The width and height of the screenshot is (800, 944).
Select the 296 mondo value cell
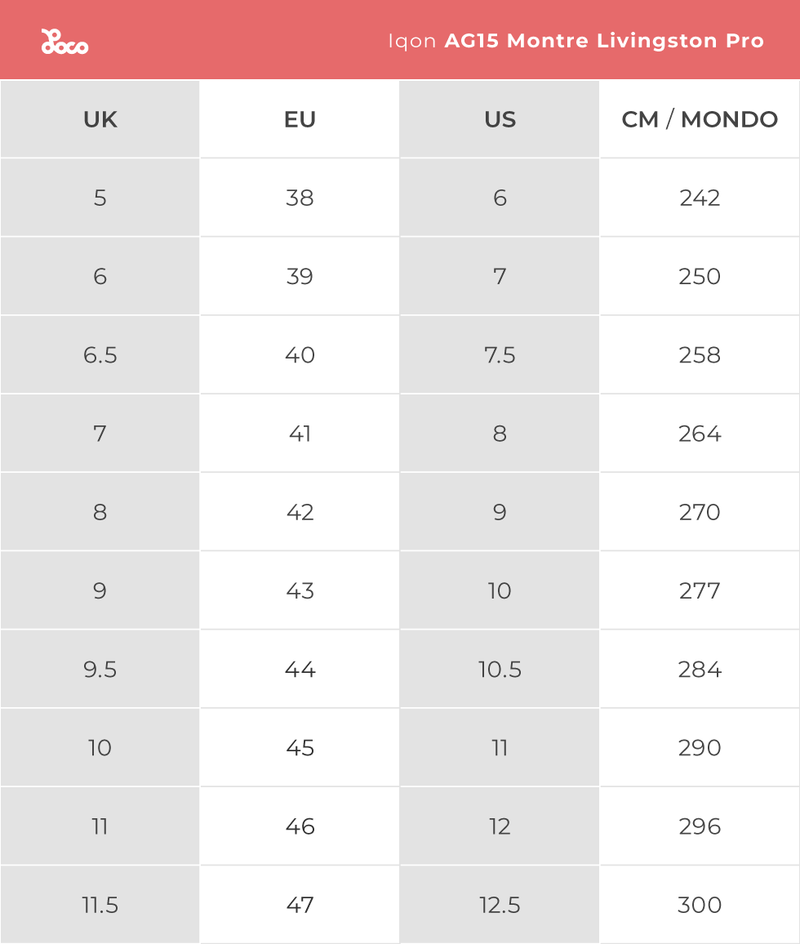click(700, 827)
